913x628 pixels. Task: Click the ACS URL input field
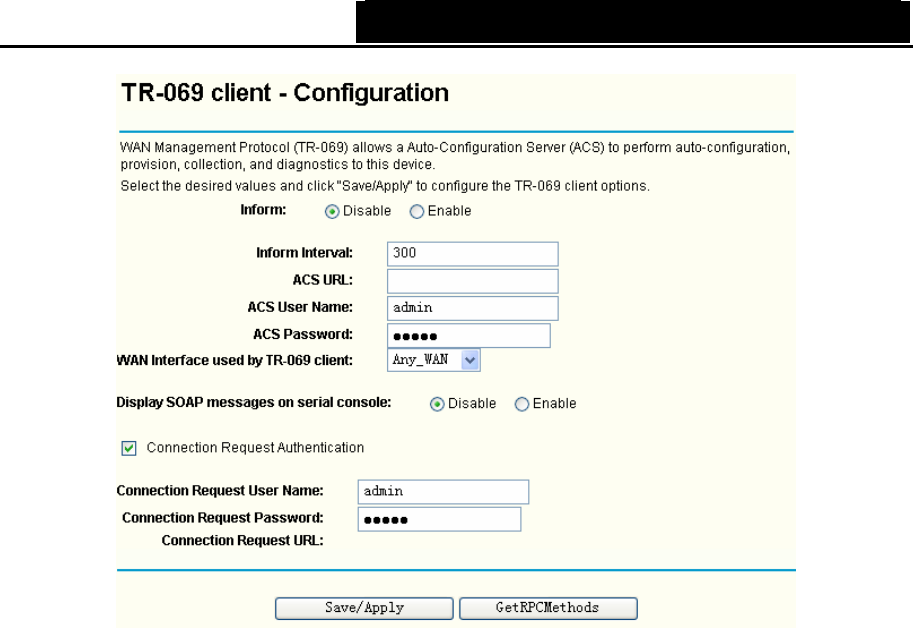point(472,281)
